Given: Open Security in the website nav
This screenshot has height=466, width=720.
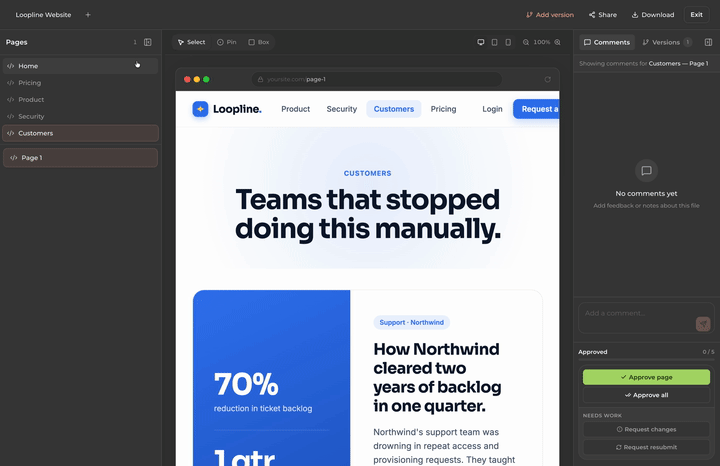Looking at the screenshot, I should point(342,109).
